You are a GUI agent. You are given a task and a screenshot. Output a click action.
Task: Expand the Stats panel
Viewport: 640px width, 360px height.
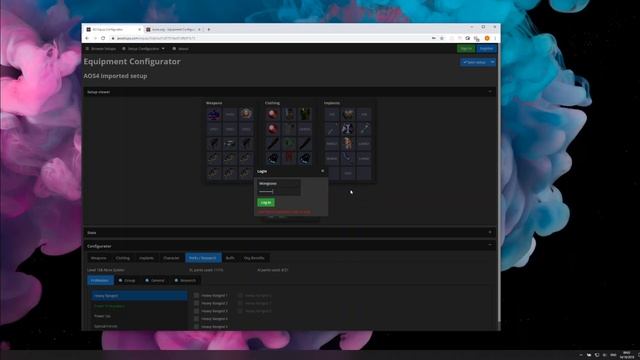click(x=490, y=232)
